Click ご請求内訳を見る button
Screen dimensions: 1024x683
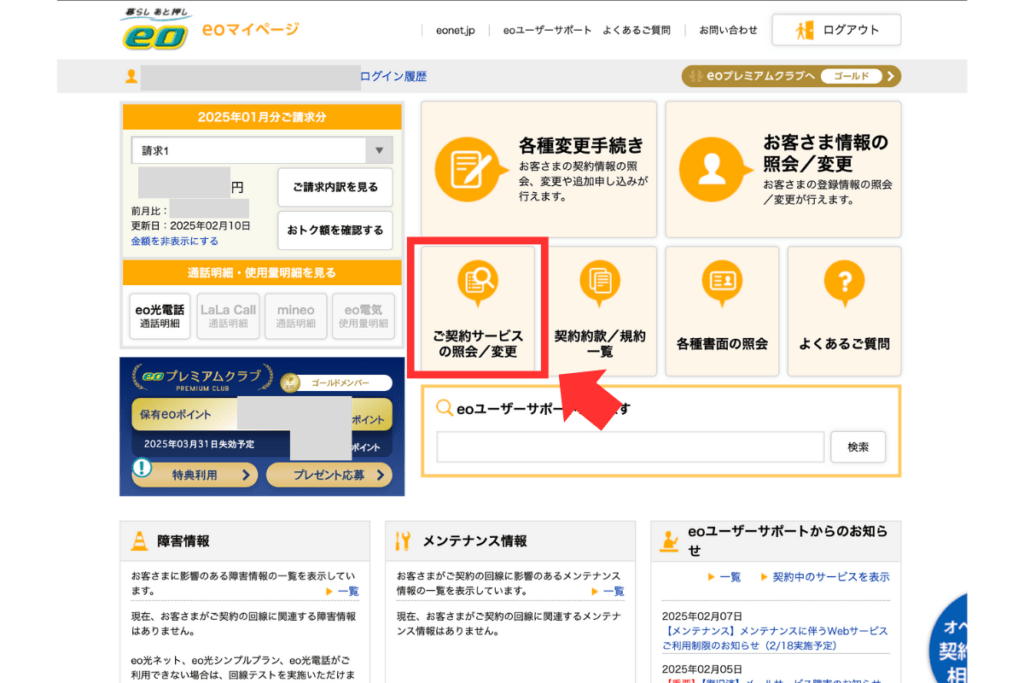pos(335,187)
